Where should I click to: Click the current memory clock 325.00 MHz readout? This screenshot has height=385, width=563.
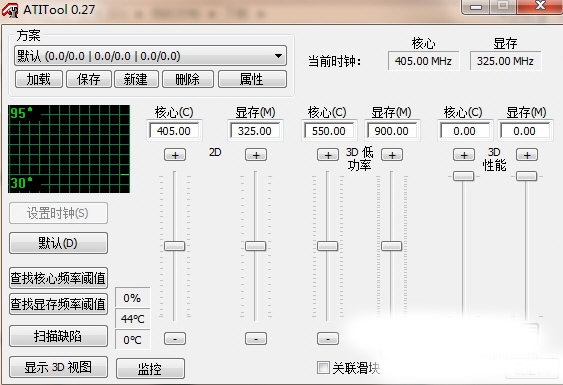[505, 61]
